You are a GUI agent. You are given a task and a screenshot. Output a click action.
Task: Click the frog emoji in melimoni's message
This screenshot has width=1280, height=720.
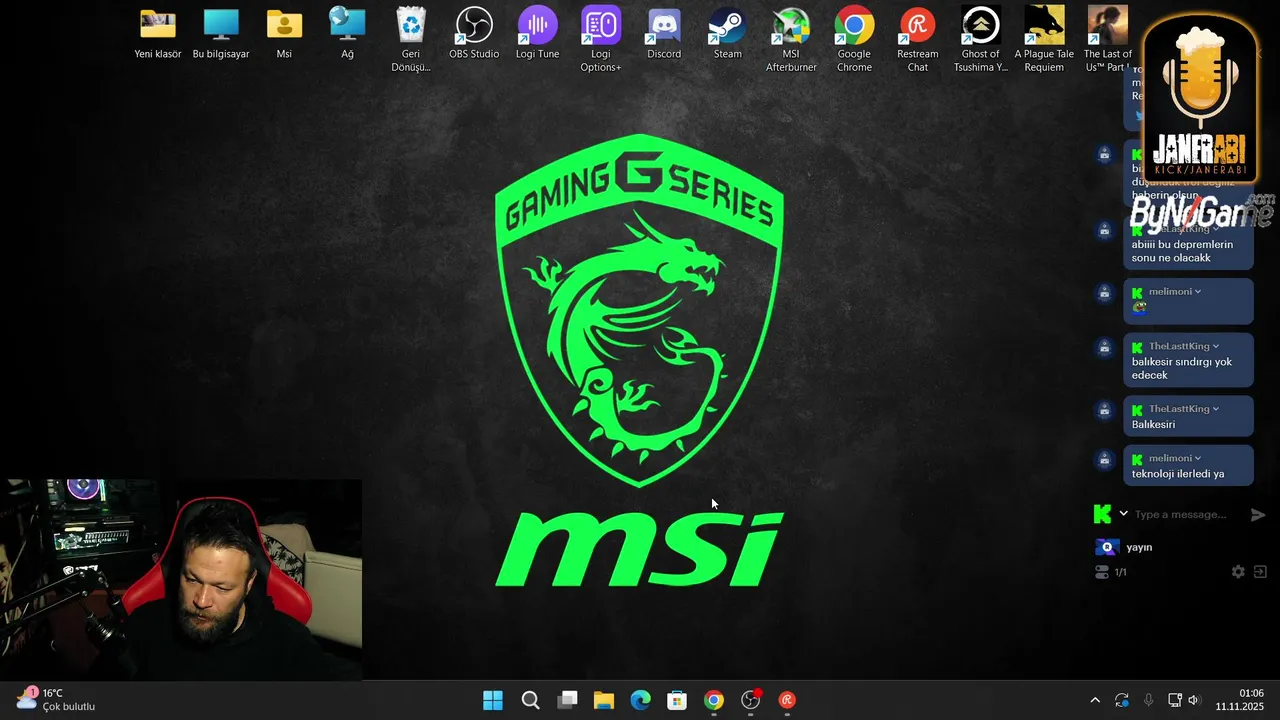coord(1139,309)
